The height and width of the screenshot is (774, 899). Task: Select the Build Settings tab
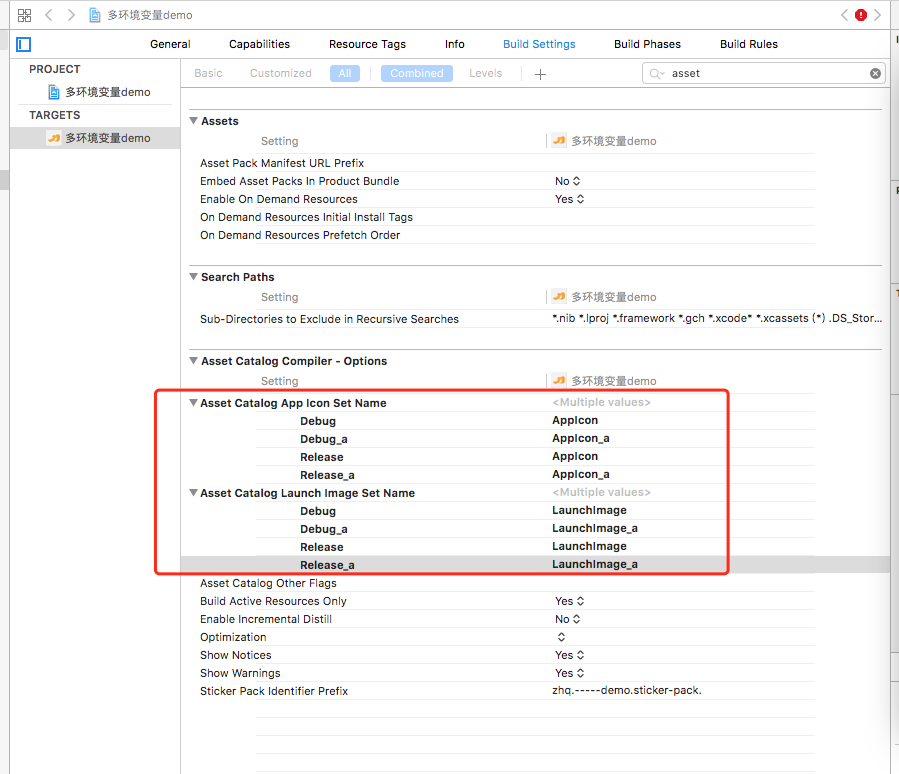[539, 44]
